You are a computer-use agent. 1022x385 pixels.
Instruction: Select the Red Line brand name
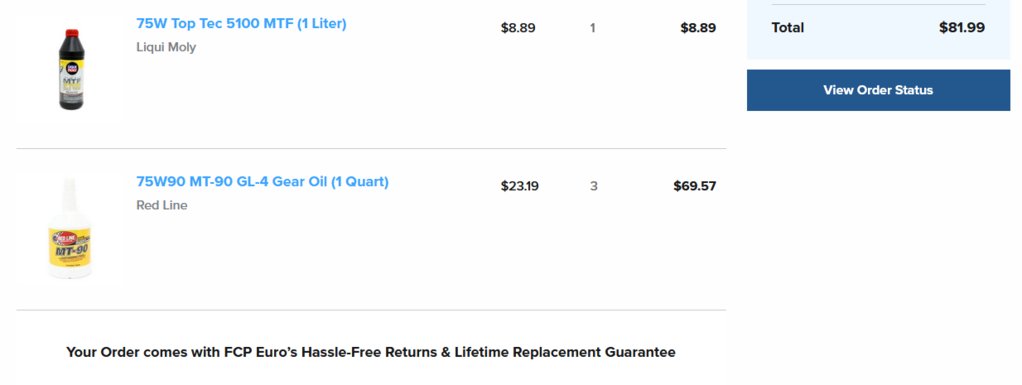pyautogui.click(x=162, y=205)
